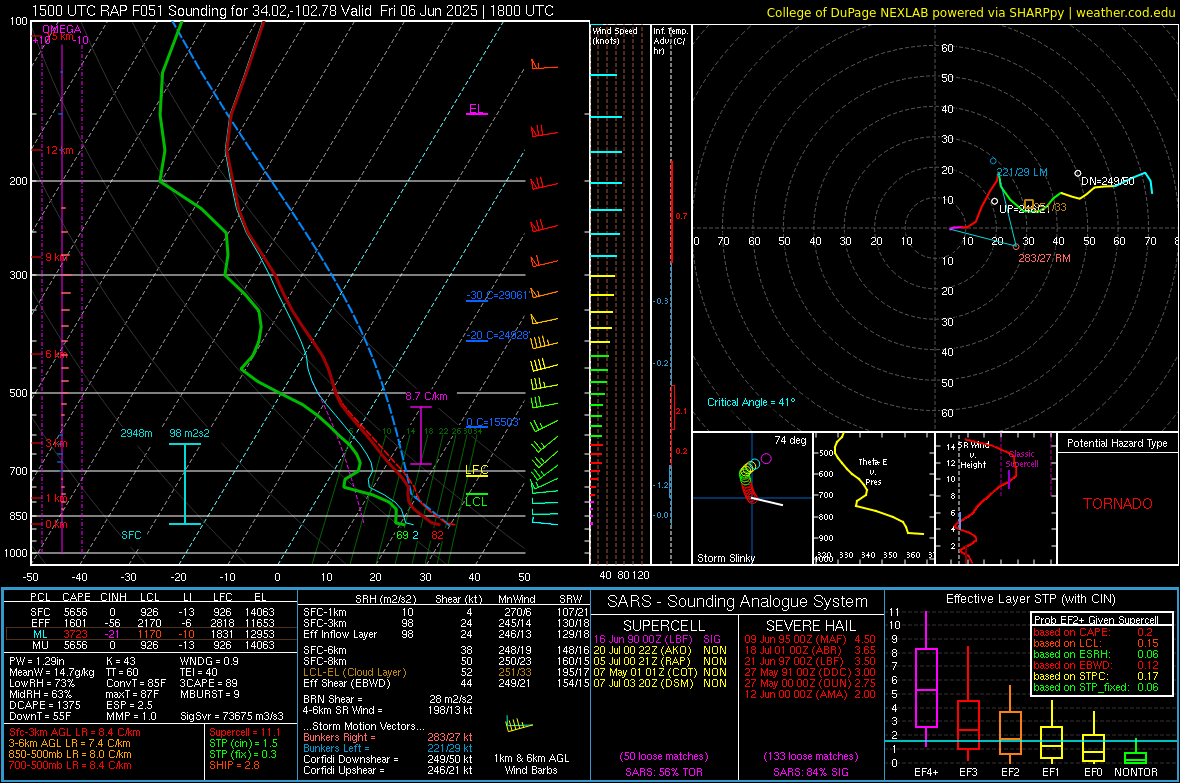Click the STP (cin) = 1.5 parameter
Screen dimensions: 1180x783
(x=243, y=743)
